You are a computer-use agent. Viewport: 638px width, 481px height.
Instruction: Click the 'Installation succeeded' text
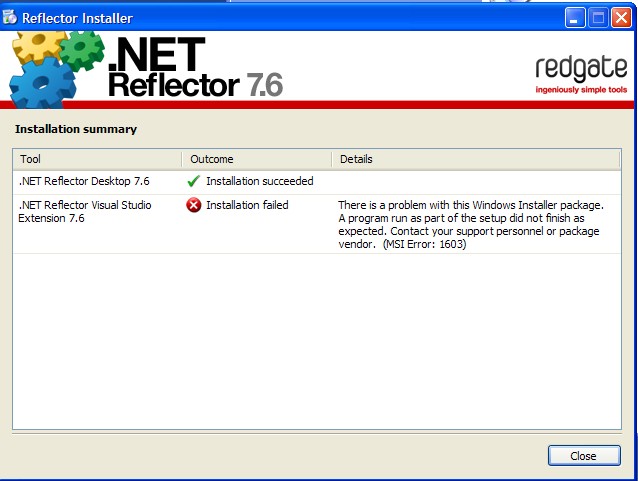point(260,181)
